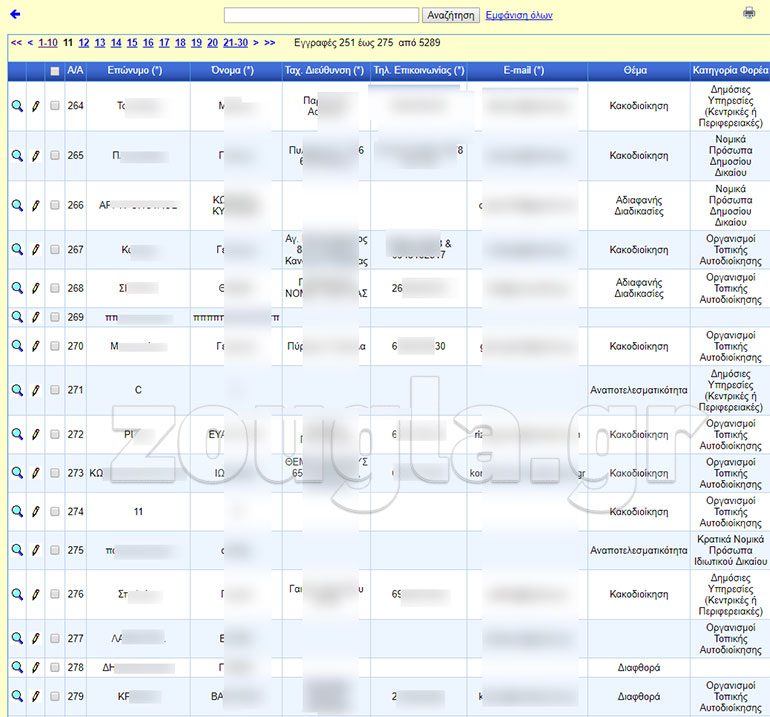Viewport: 770px width, 717px height.
Task: Select the checkbox for record 272
Action: [x=55, y=435]
